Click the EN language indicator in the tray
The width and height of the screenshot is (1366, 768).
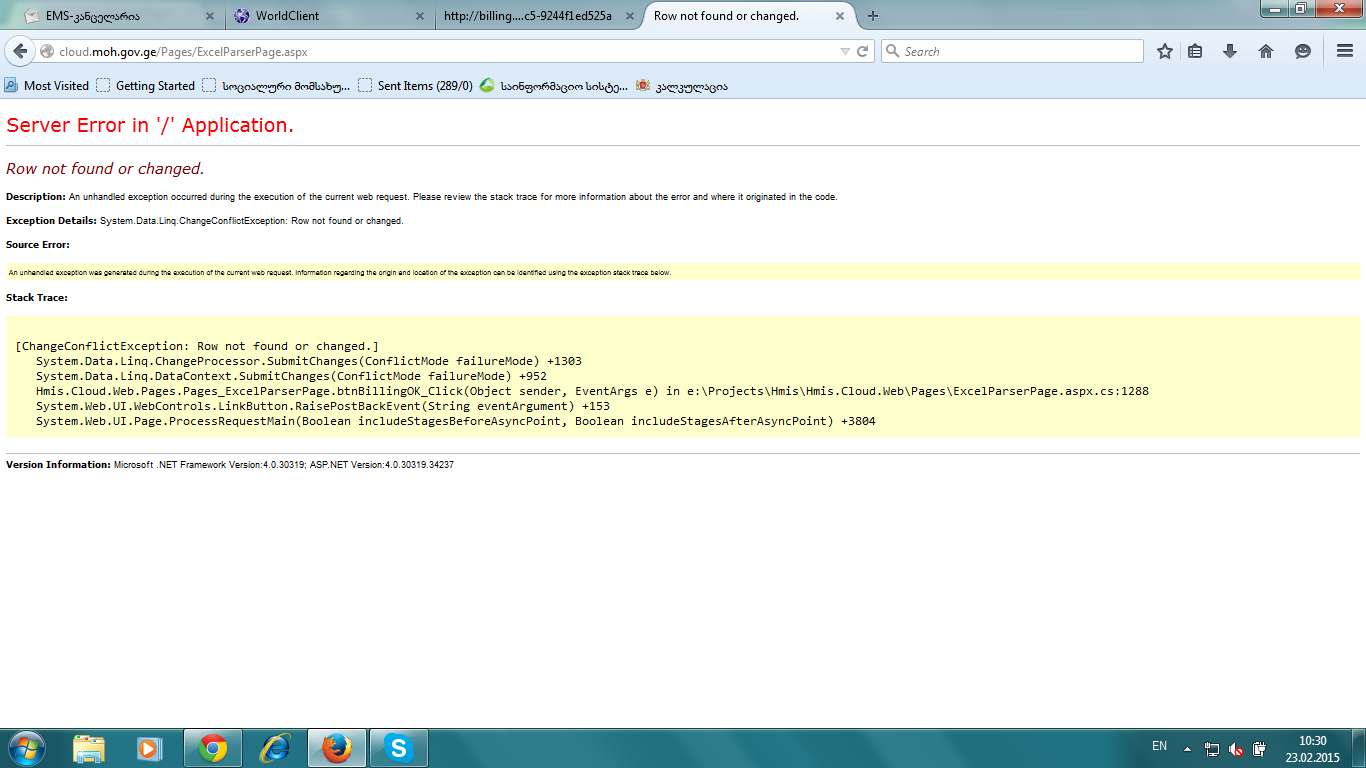(1159, 746)
